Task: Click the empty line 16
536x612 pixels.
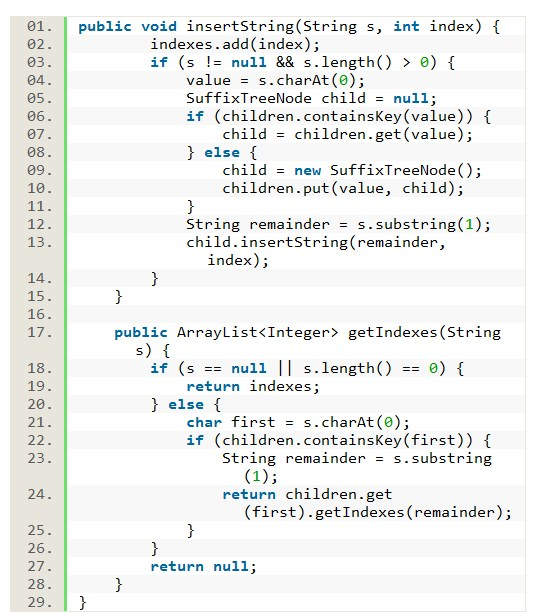Action: pos(297,315)
